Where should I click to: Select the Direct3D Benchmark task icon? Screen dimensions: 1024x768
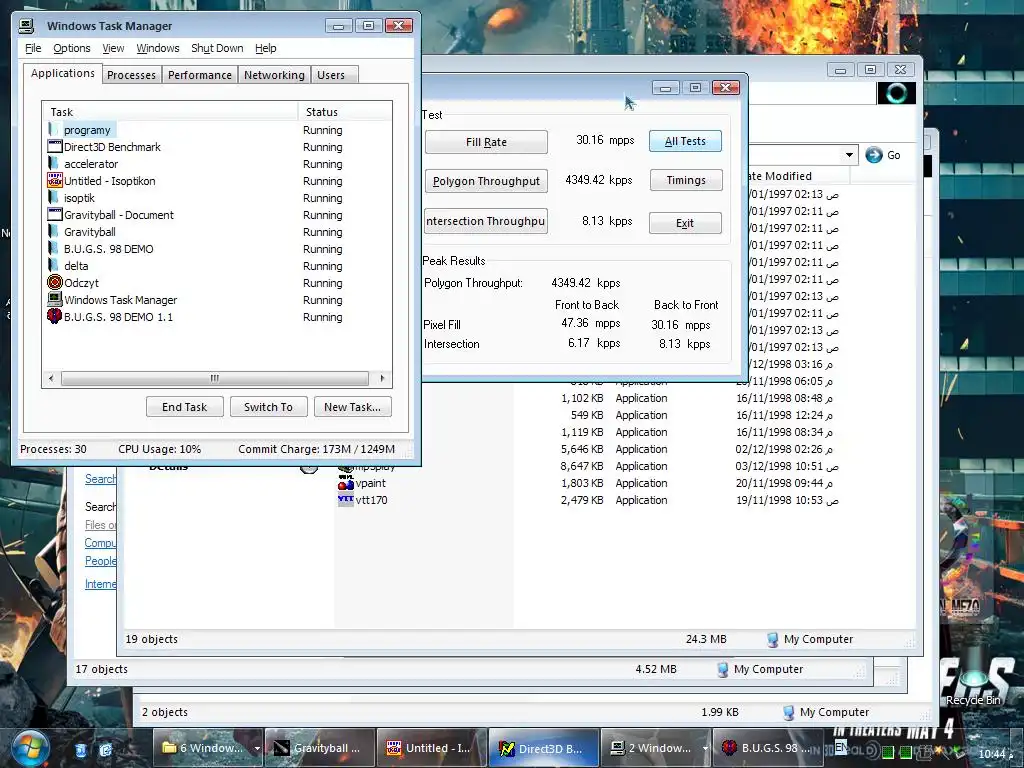coord(55,146)
